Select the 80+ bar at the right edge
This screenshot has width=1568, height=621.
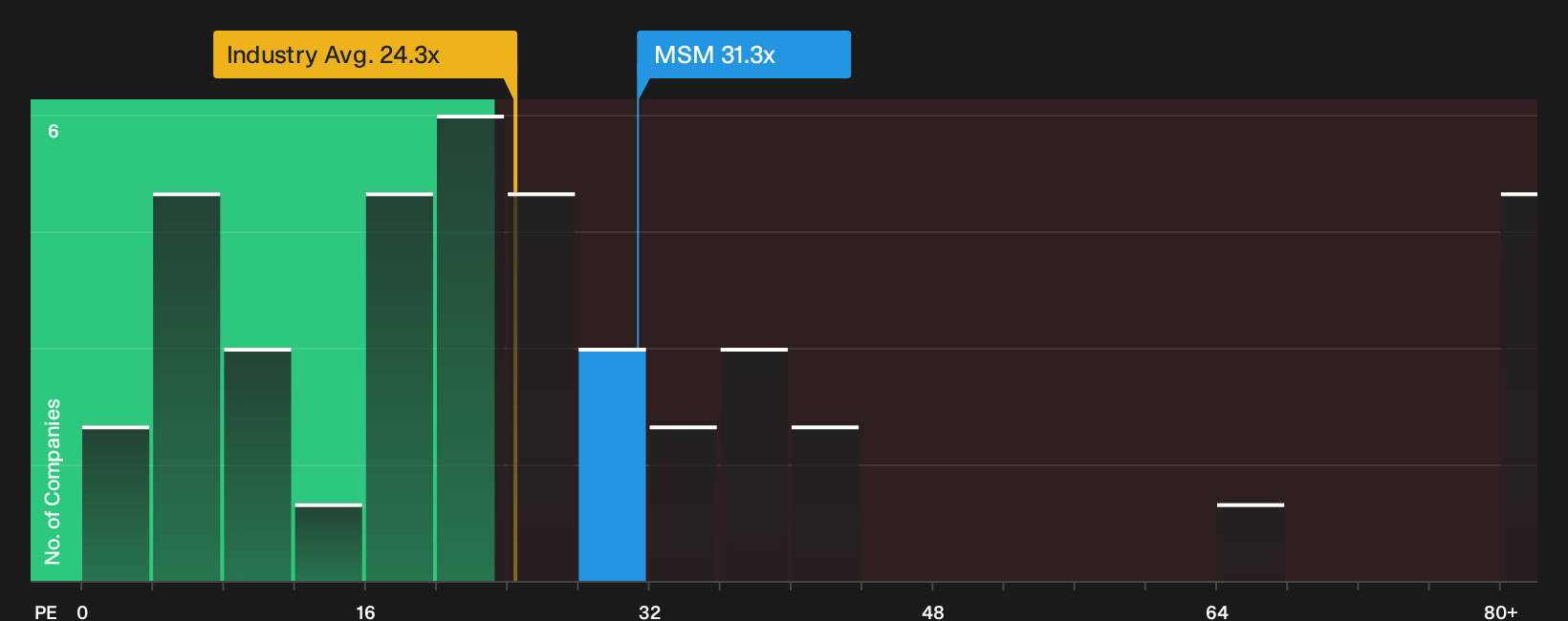[x=1519, y=387]
